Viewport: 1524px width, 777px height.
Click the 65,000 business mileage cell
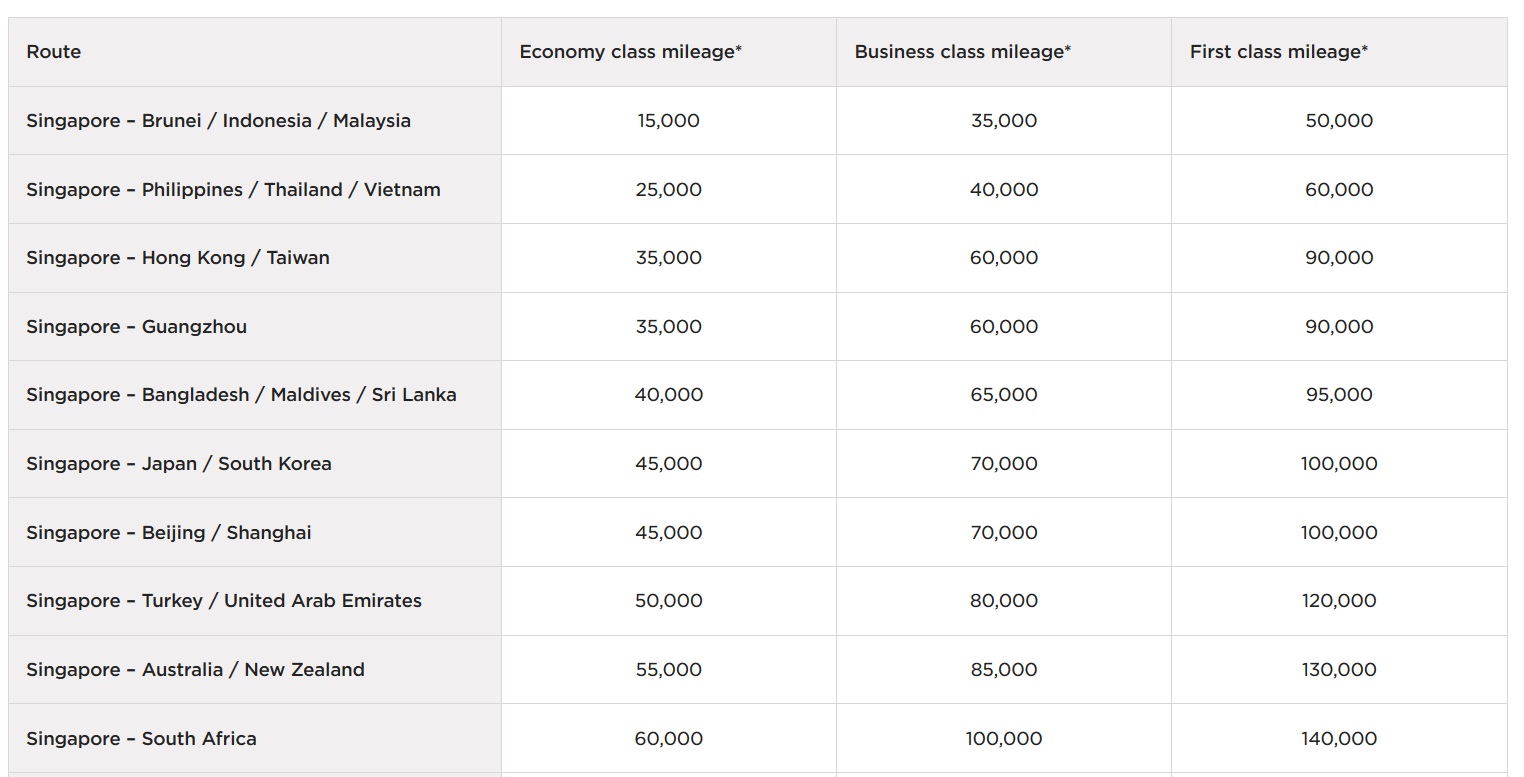click(x=1003, y=395)
